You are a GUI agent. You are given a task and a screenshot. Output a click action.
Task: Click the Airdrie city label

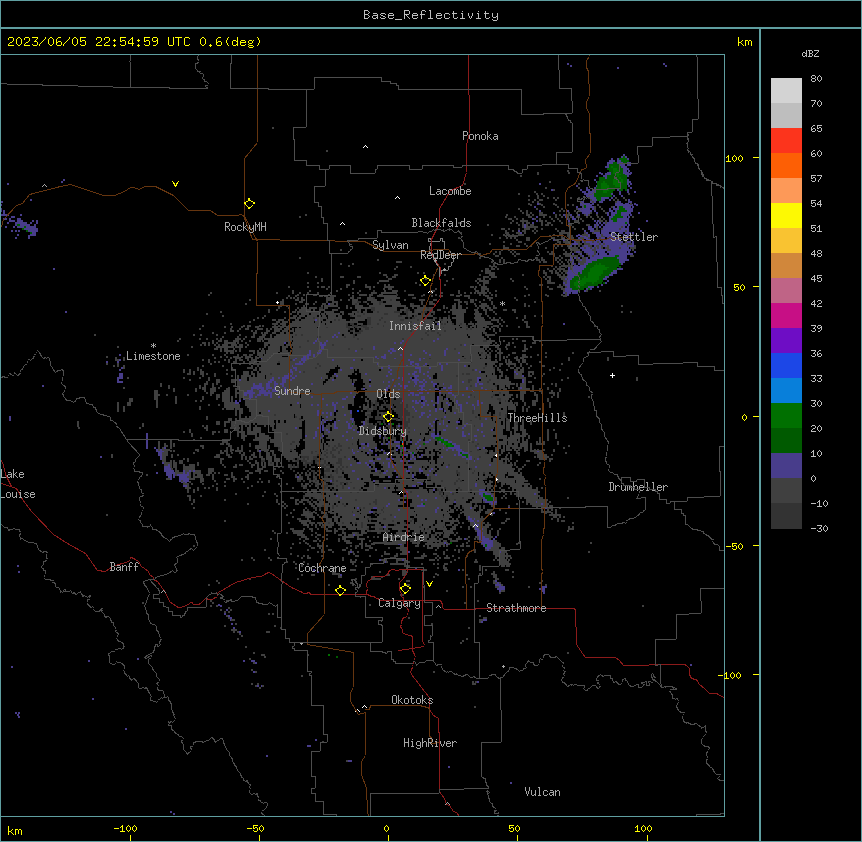[x=404, y=537]
